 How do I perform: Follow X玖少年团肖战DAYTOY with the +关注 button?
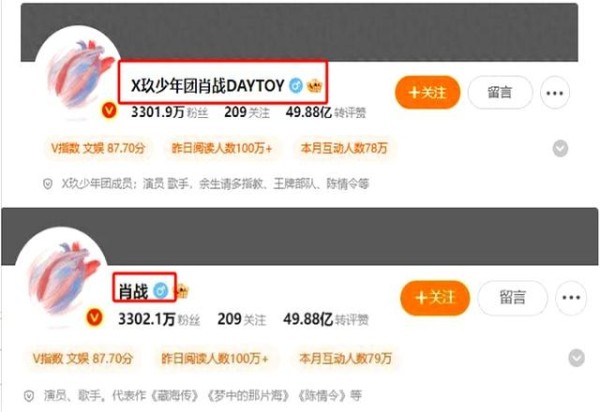427,93
